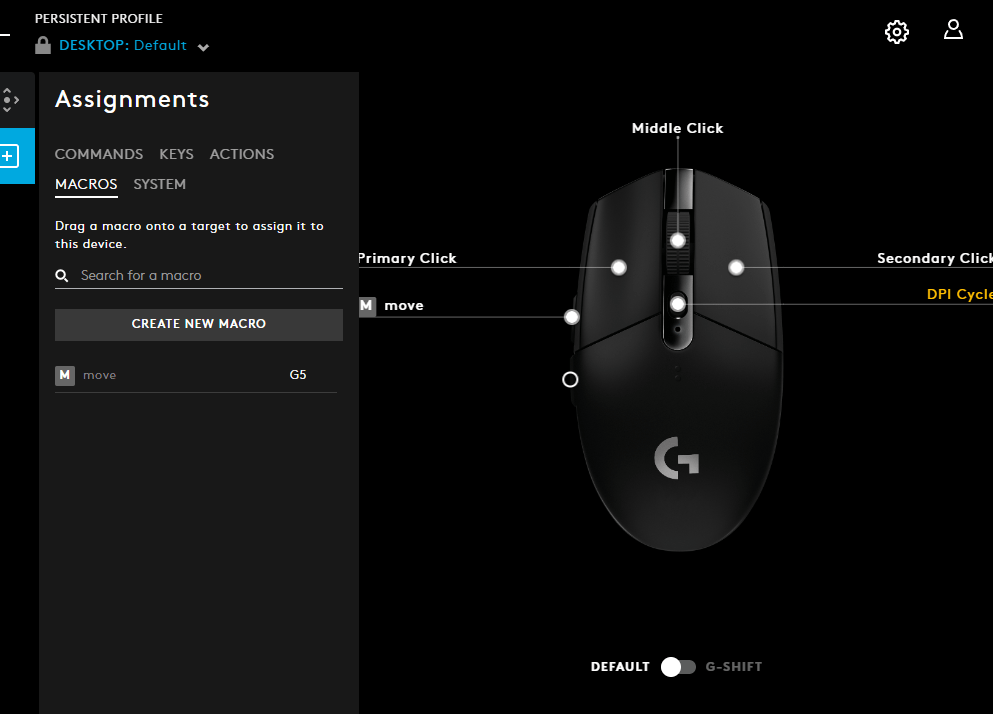The width and height of the screenshot is (993, 714).
Task: Click the CREATE NEW MACRO button
Action: point(199,324)
